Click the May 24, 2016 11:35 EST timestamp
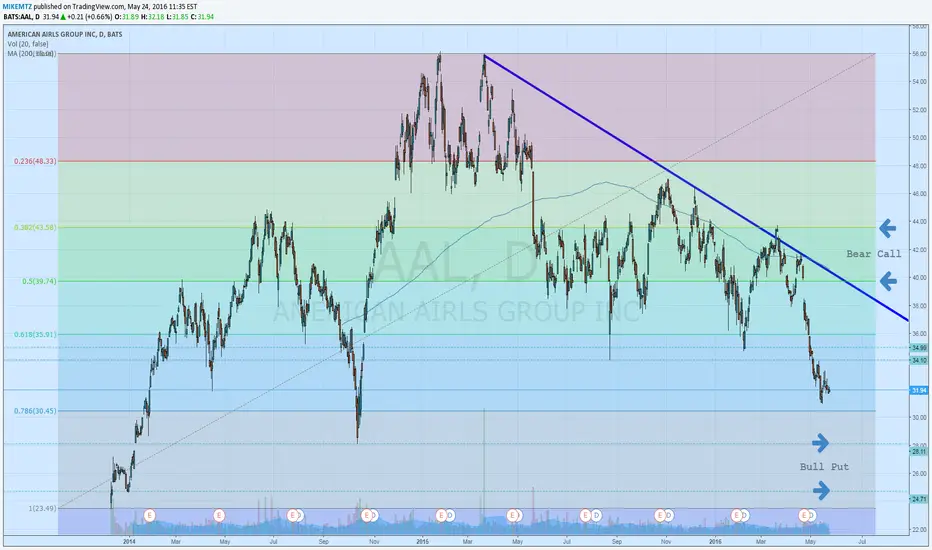 pyautogui.click(x=162, y=7)
